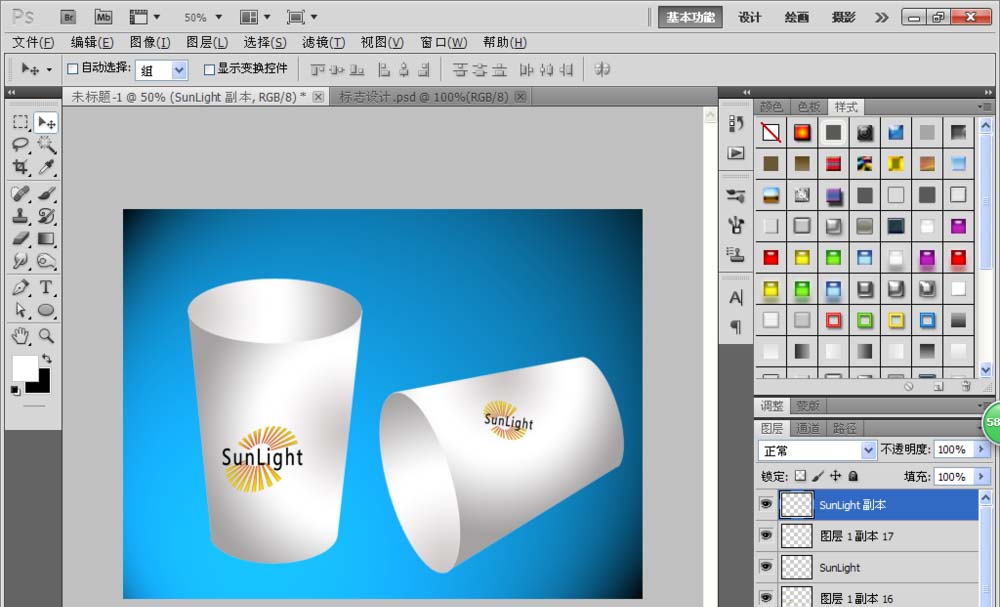Image resolution: width=1000 pixels, height=607 pixels.
Task: Hide the SunLight 副本 layer
Action: [766, 504]
